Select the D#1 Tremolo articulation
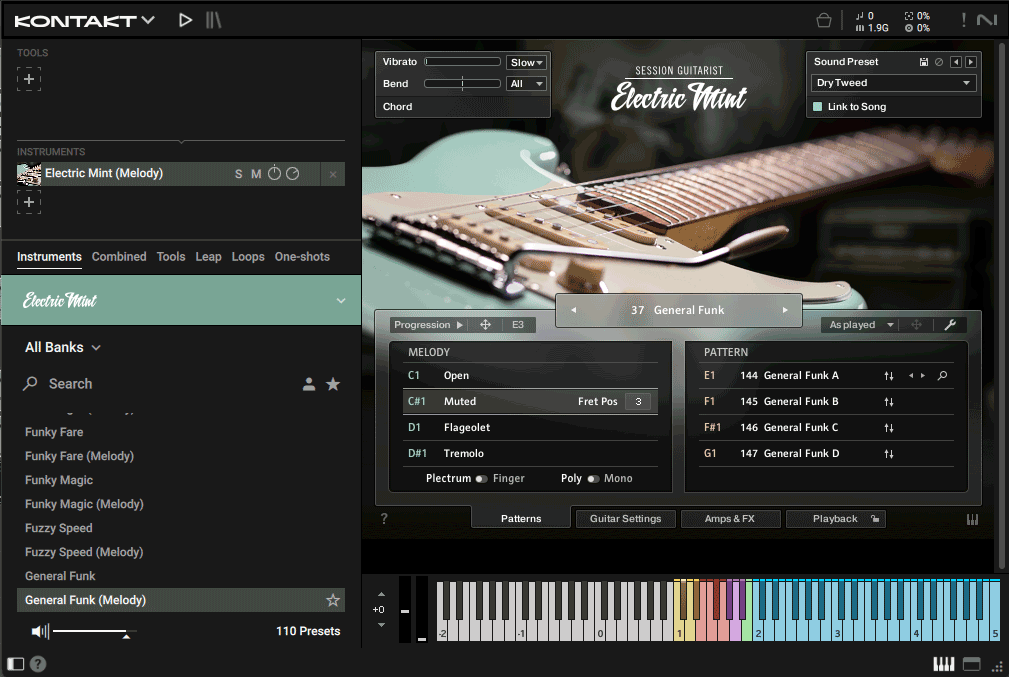This screenshot has height=677, width=1009. pos(530,454)
